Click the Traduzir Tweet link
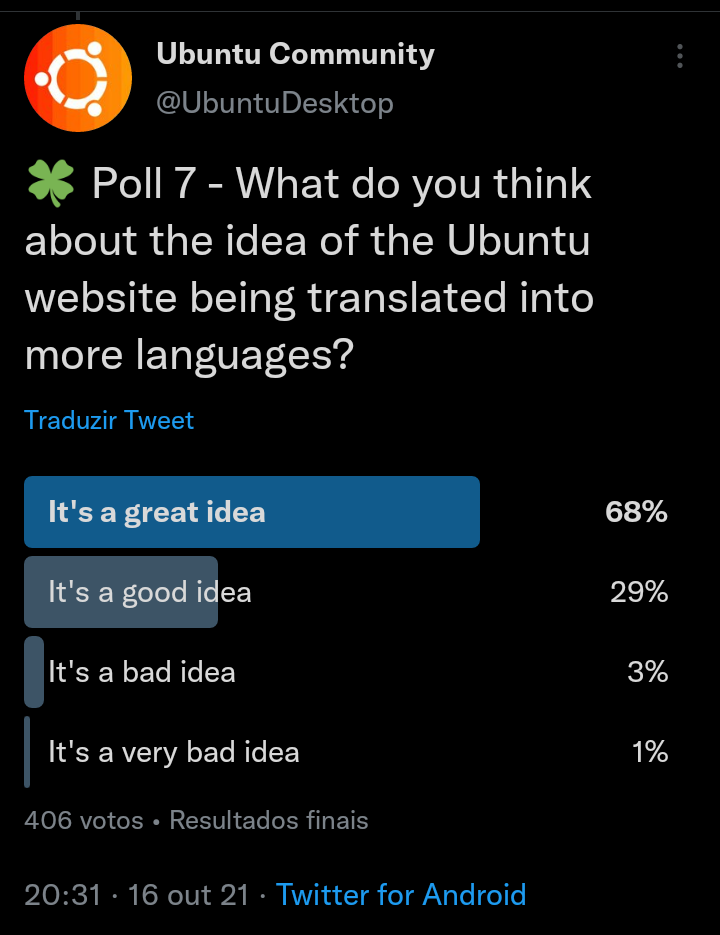Image resolution: width=720 pixels, height=935 pixels. click(x=109, y=420)
